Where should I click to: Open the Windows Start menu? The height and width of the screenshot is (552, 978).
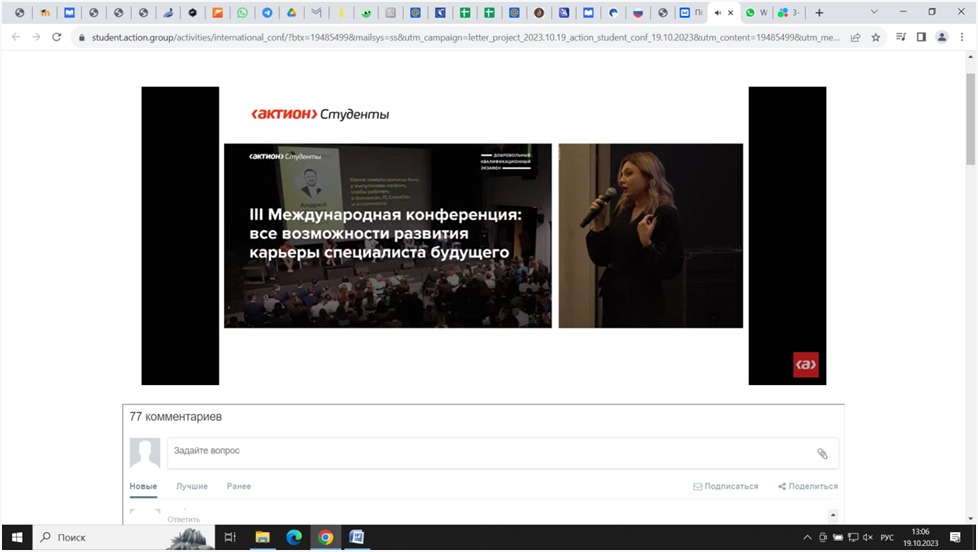(17, 537)
